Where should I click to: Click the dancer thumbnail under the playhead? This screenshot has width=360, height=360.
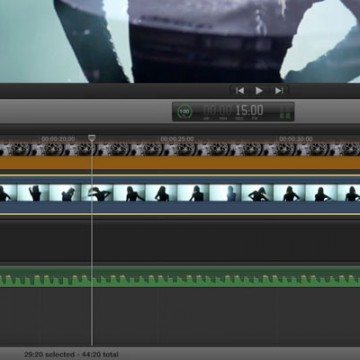[x=97, y=193]
